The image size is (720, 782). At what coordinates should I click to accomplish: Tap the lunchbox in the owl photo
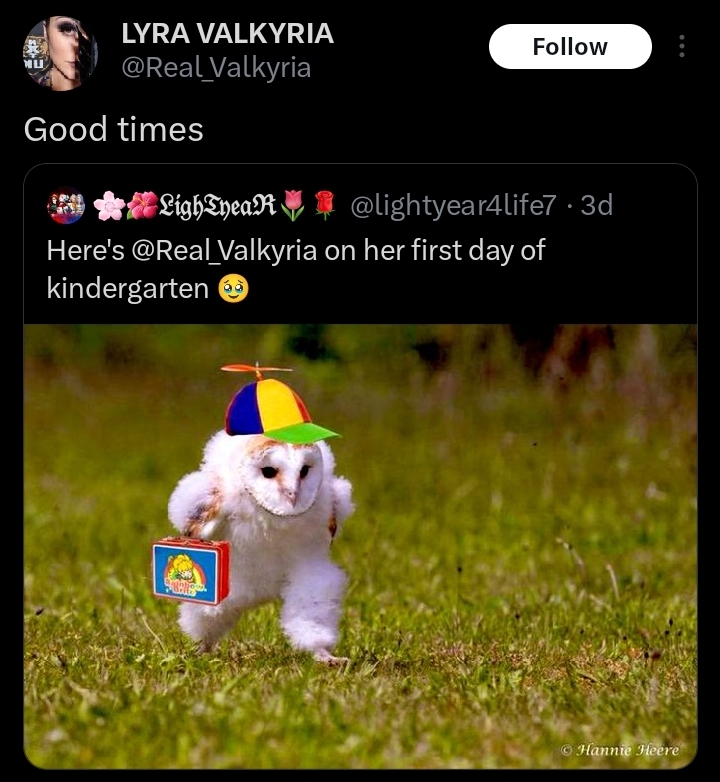point(191,571)
